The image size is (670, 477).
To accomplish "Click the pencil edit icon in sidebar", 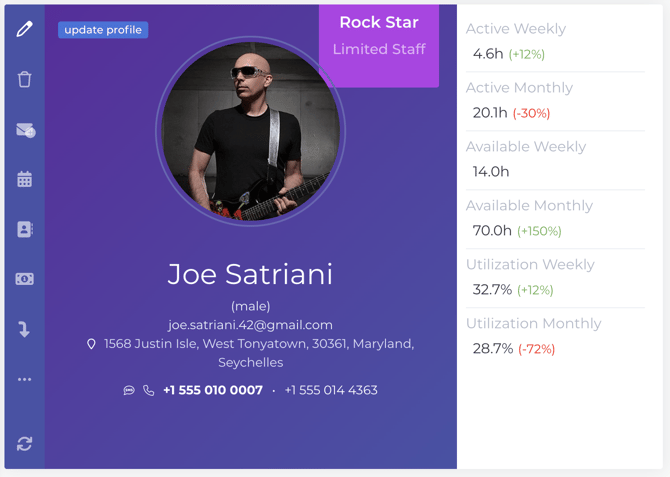I will 24,29.
